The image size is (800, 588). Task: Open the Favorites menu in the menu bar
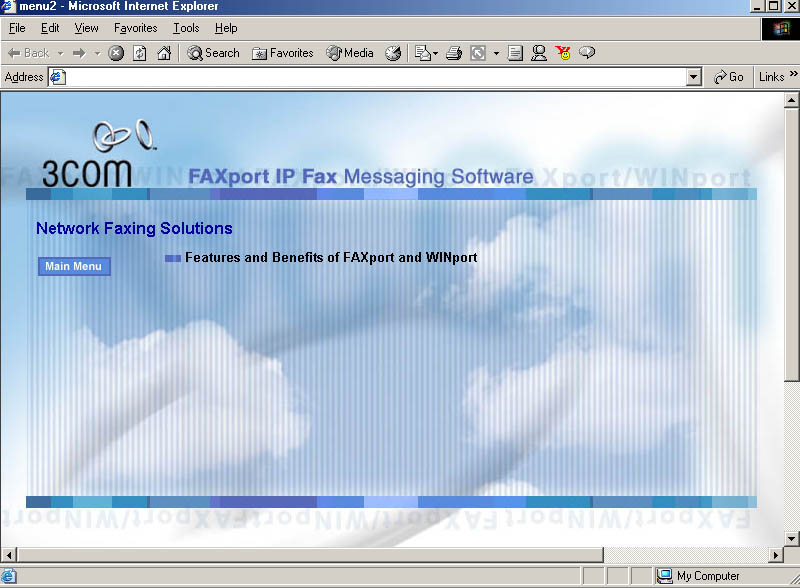135,28
